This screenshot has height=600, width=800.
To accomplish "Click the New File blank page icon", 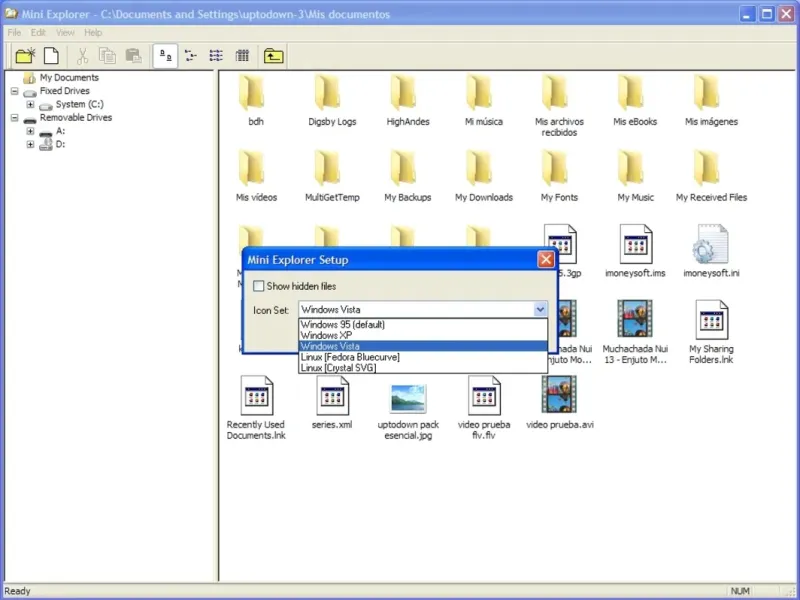I will tap(51, 56).
